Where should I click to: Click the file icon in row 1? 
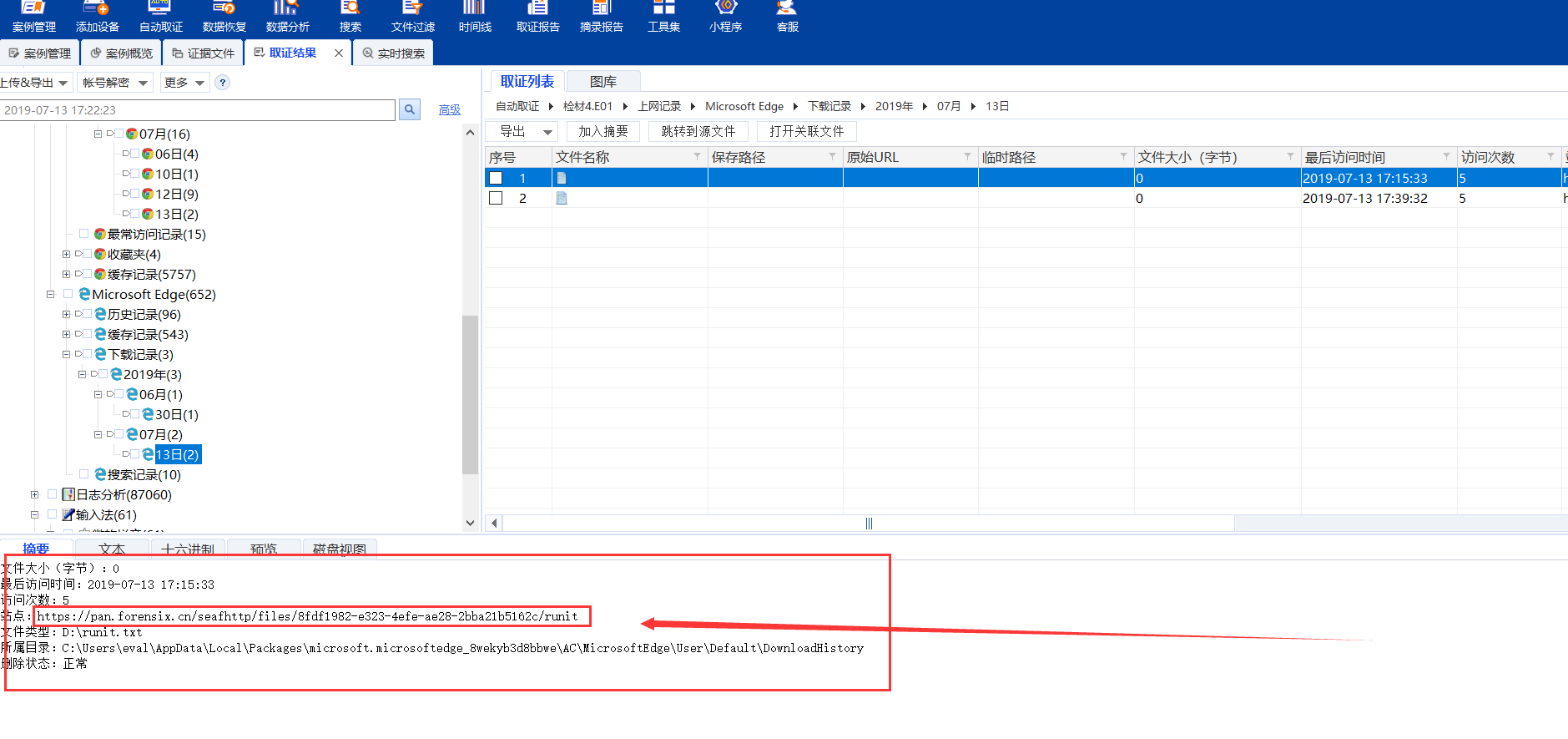point(562,178)
